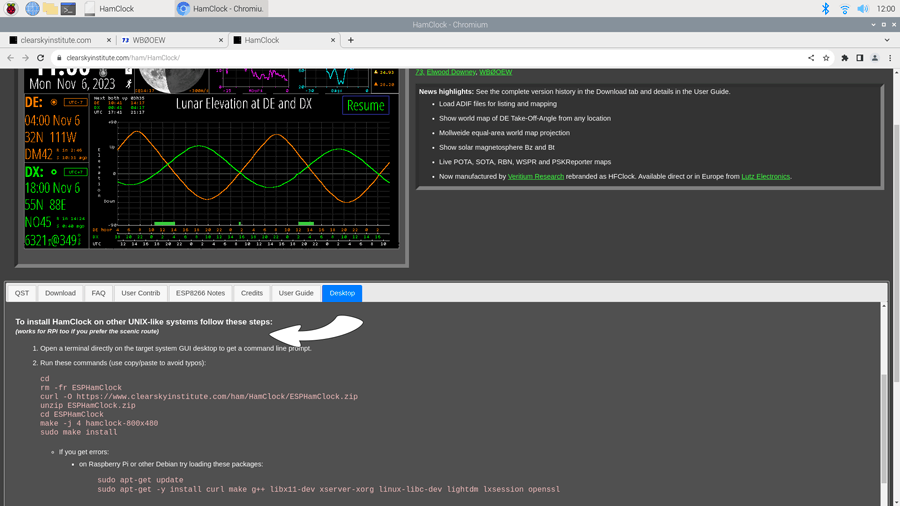
Task: Click the clock showing 12:00
Action: [886, 9]
